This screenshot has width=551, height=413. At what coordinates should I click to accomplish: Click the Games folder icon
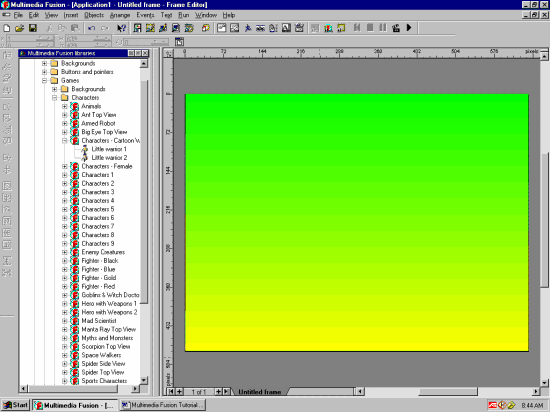[54, 80]
